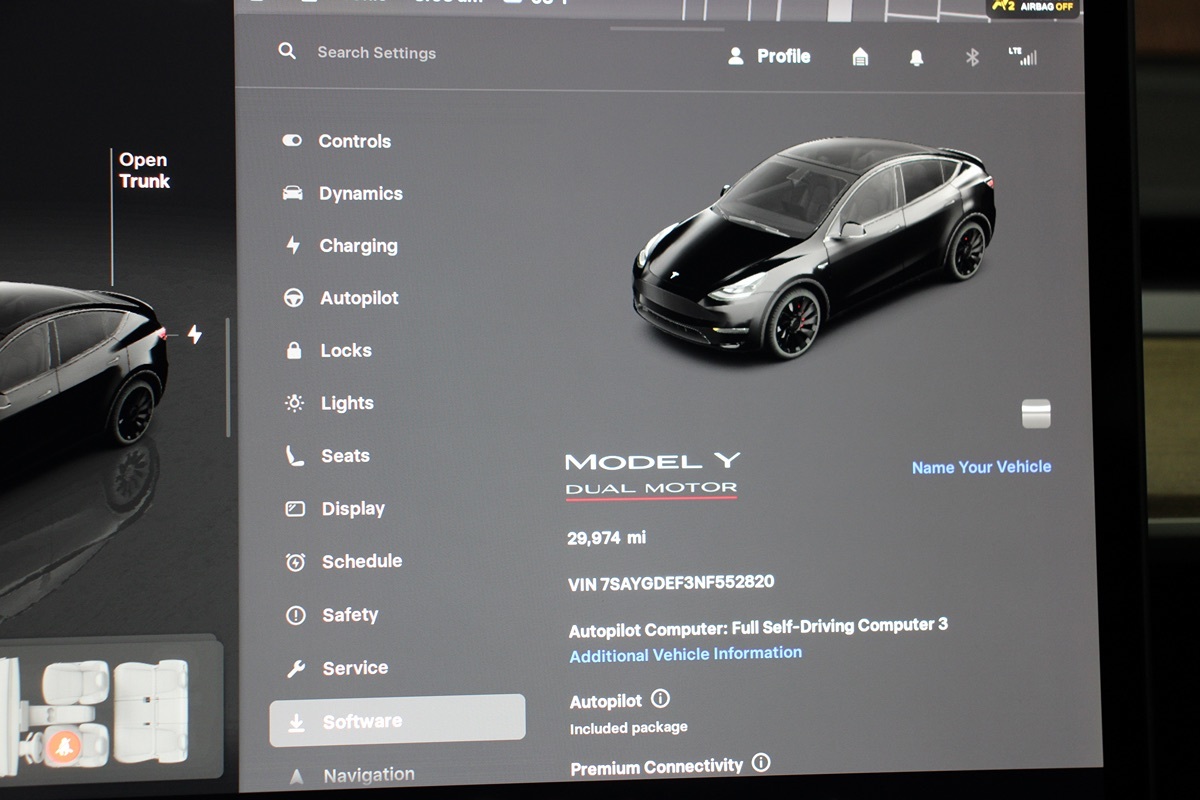The image size is (1200, 800).
Task: Click the silver paint color swatch
Action: (1036, 413)
